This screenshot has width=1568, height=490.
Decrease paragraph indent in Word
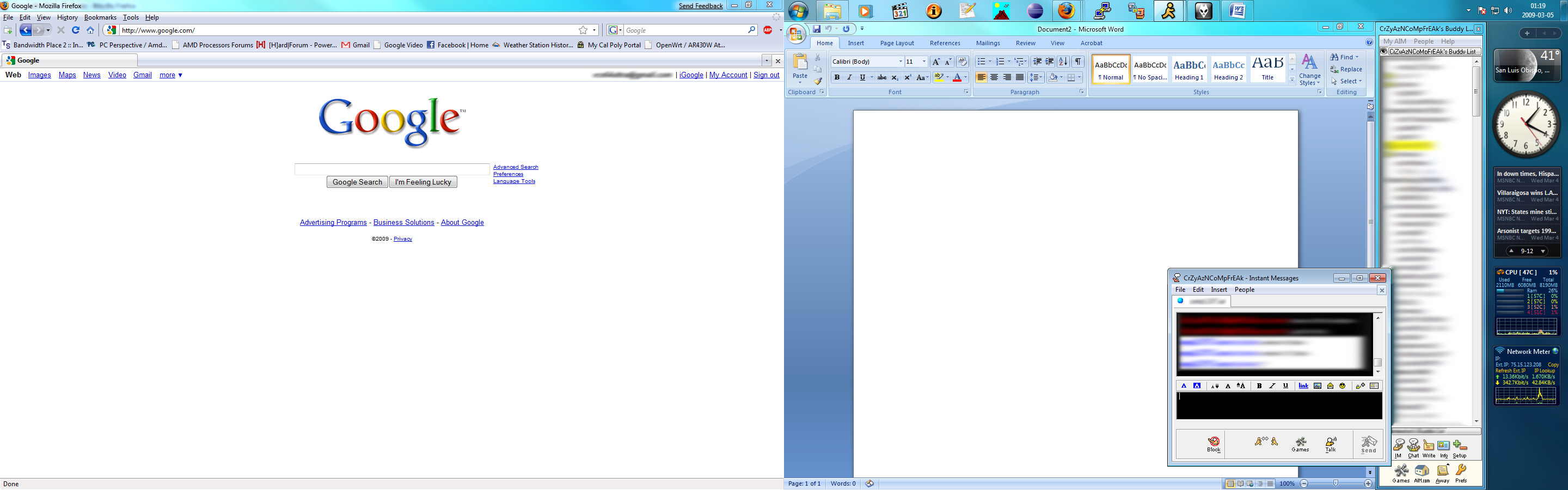[1037, 62]
